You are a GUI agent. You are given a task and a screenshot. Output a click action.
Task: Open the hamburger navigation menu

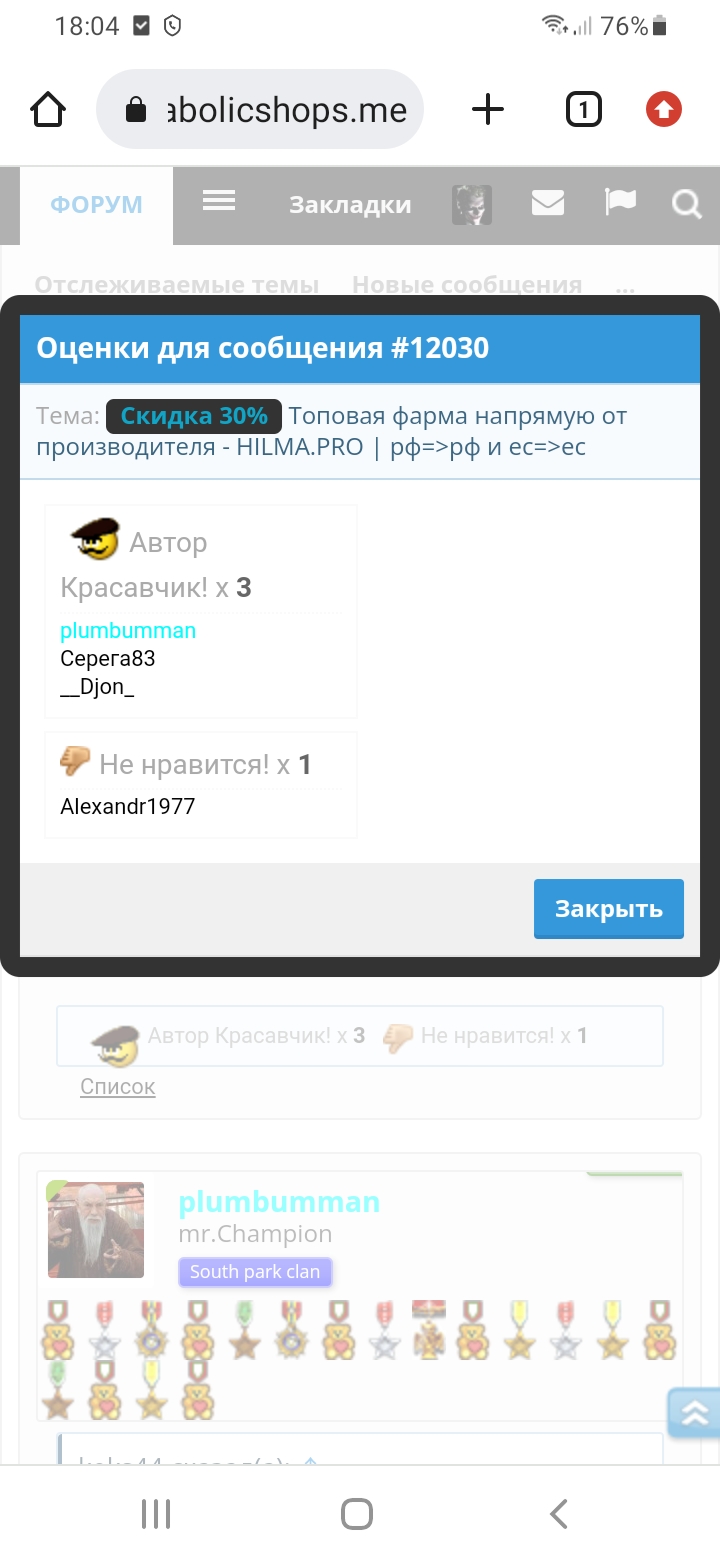219,202
